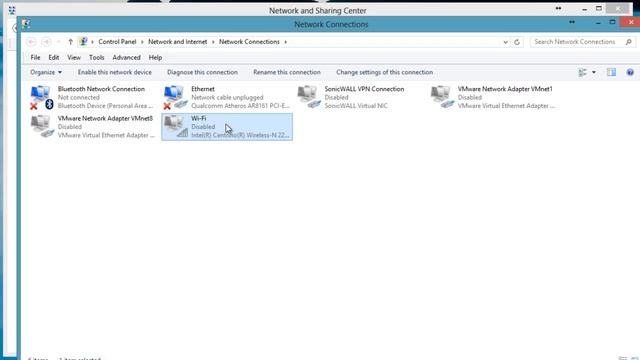The width and height of the screenshot is (640, 360).
Task: Close the Network Connections window
Action: pyautogui.click(x=631, y=22)
